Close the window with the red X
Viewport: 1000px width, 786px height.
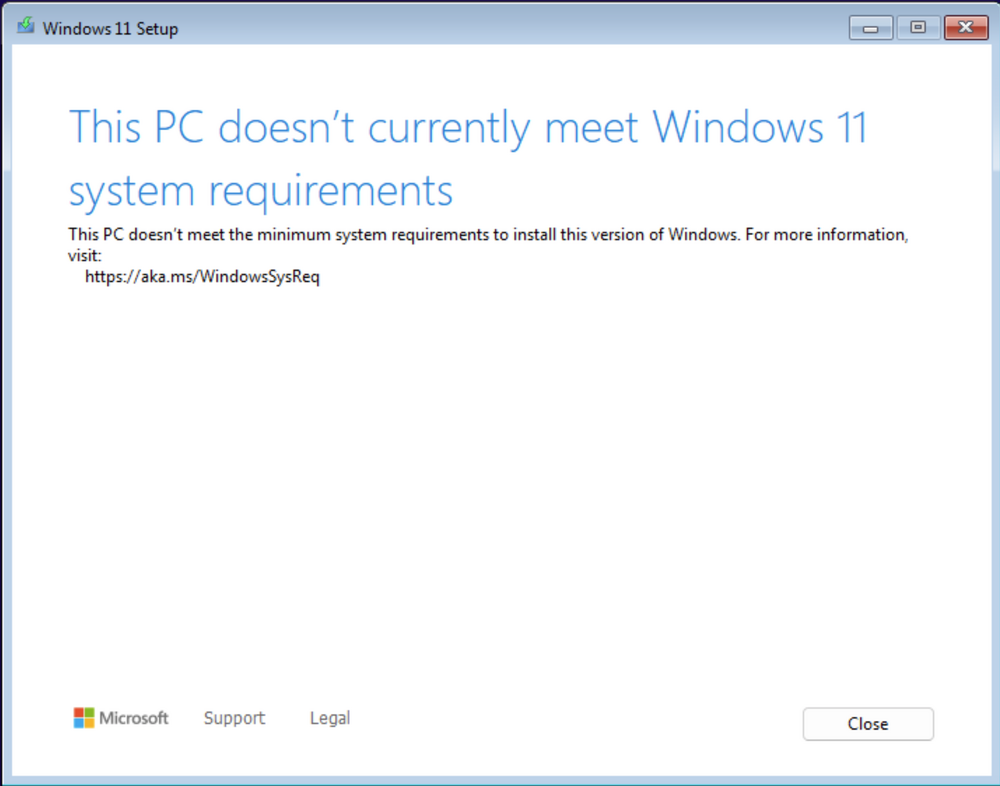pos(966,27)
